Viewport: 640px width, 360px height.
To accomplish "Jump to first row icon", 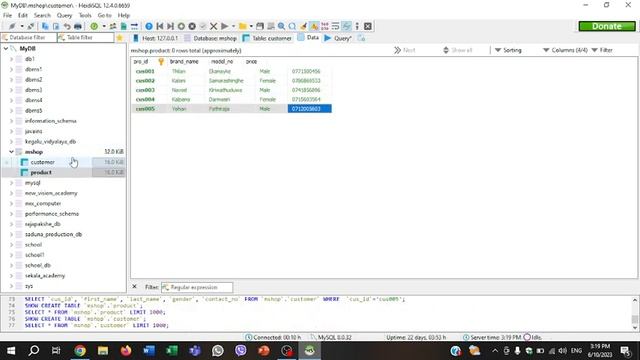I will point(160,26).
